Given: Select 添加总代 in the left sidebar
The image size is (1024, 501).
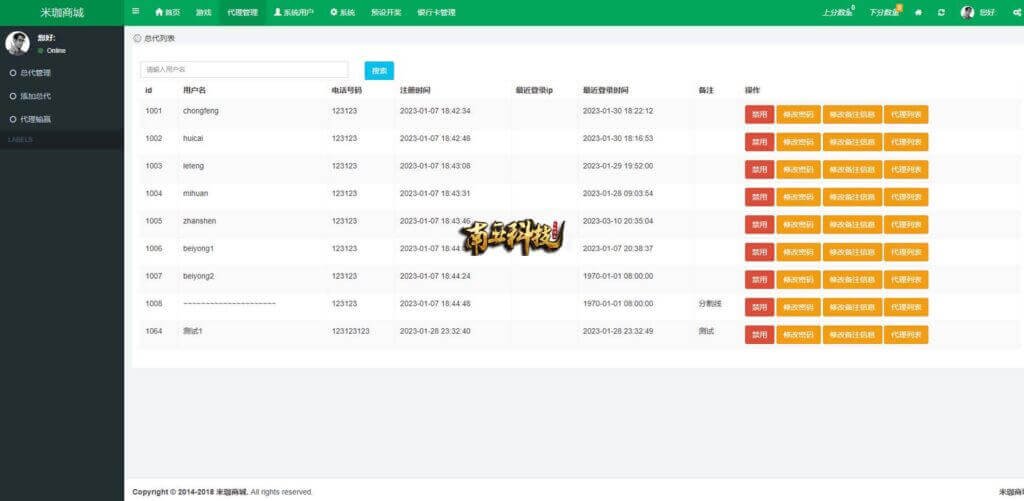Looking at the screenshot, I should coord(35,96).
